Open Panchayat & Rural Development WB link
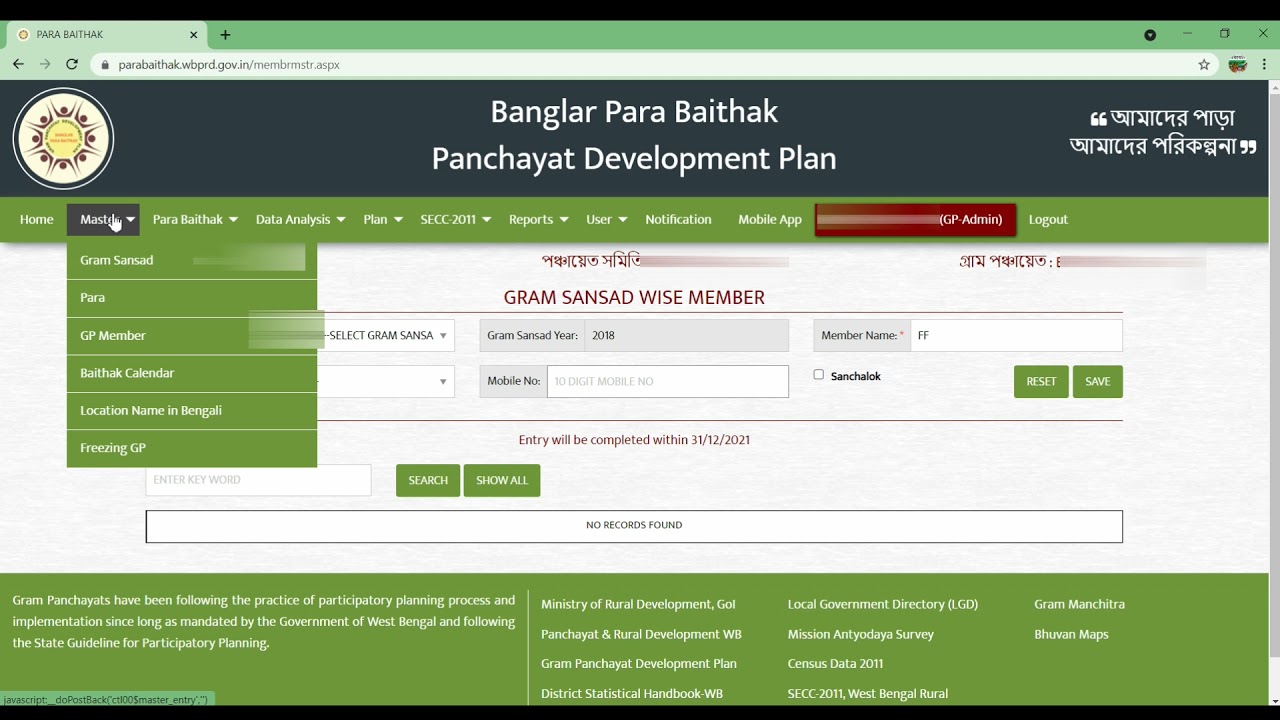Screen dimensions: 1280x720 coord(641,634)
